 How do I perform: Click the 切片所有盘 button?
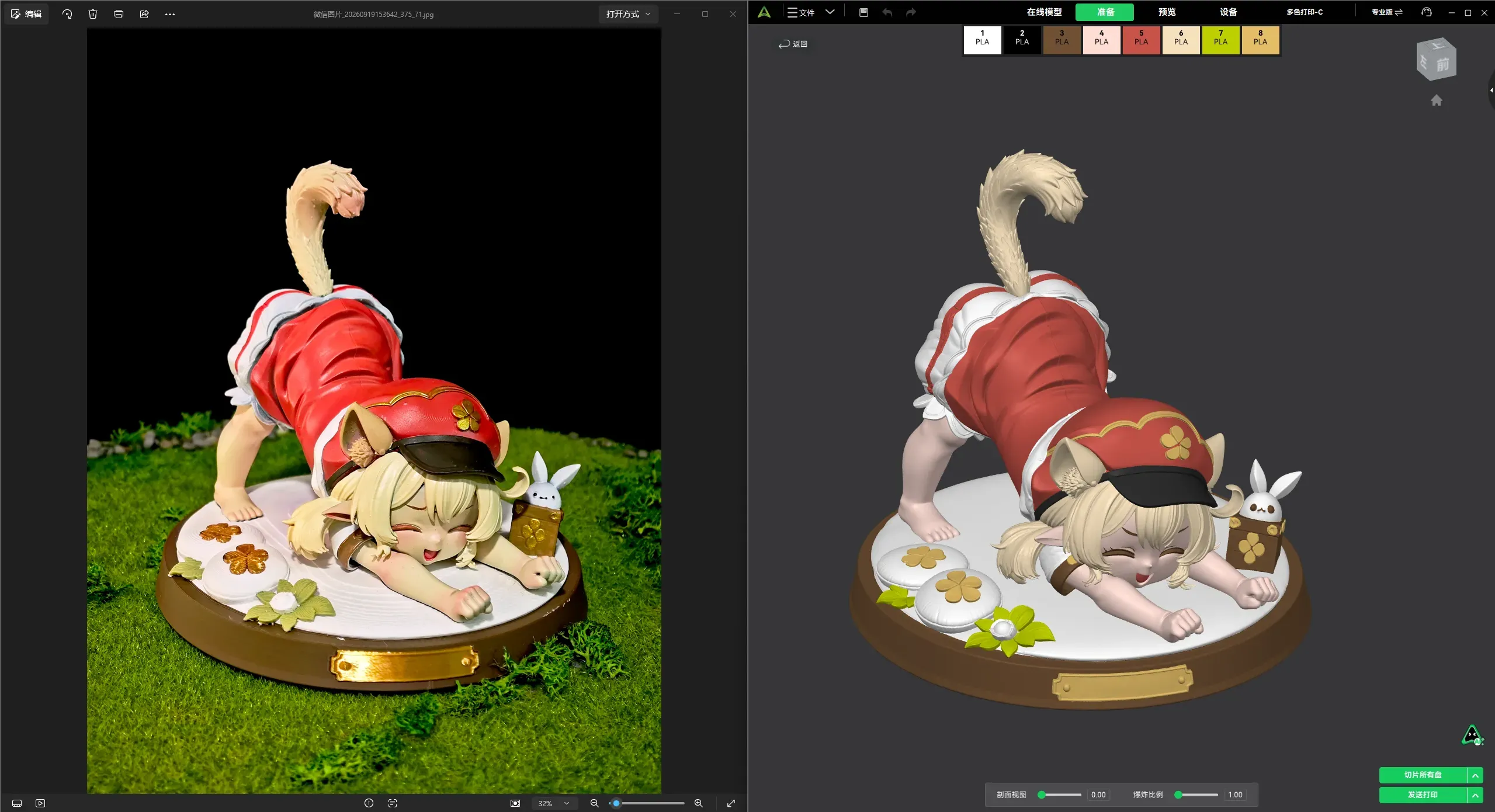click(1423, 775)
